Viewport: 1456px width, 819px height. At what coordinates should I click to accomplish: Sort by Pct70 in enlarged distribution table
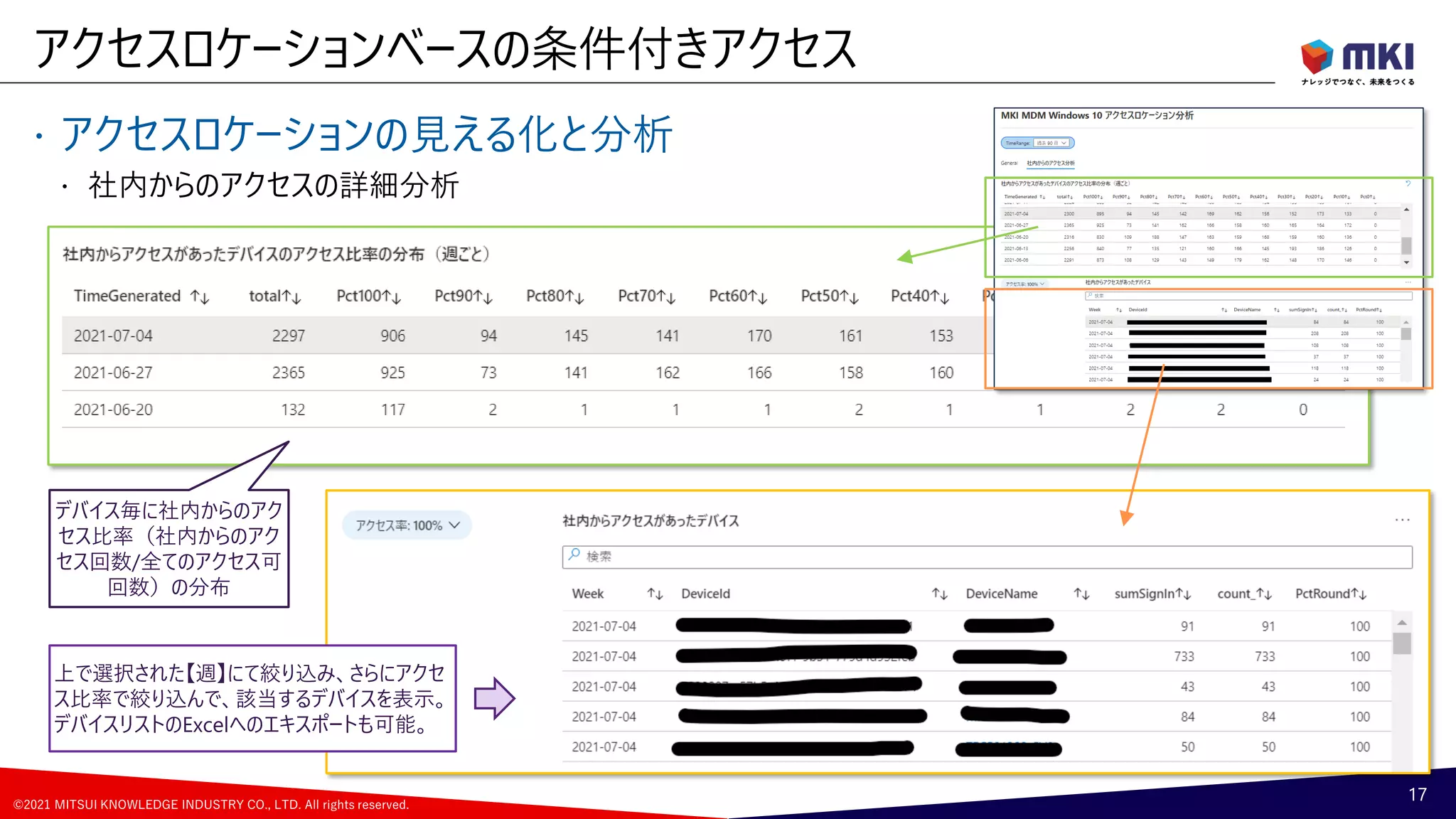click(x=647, y=296)
